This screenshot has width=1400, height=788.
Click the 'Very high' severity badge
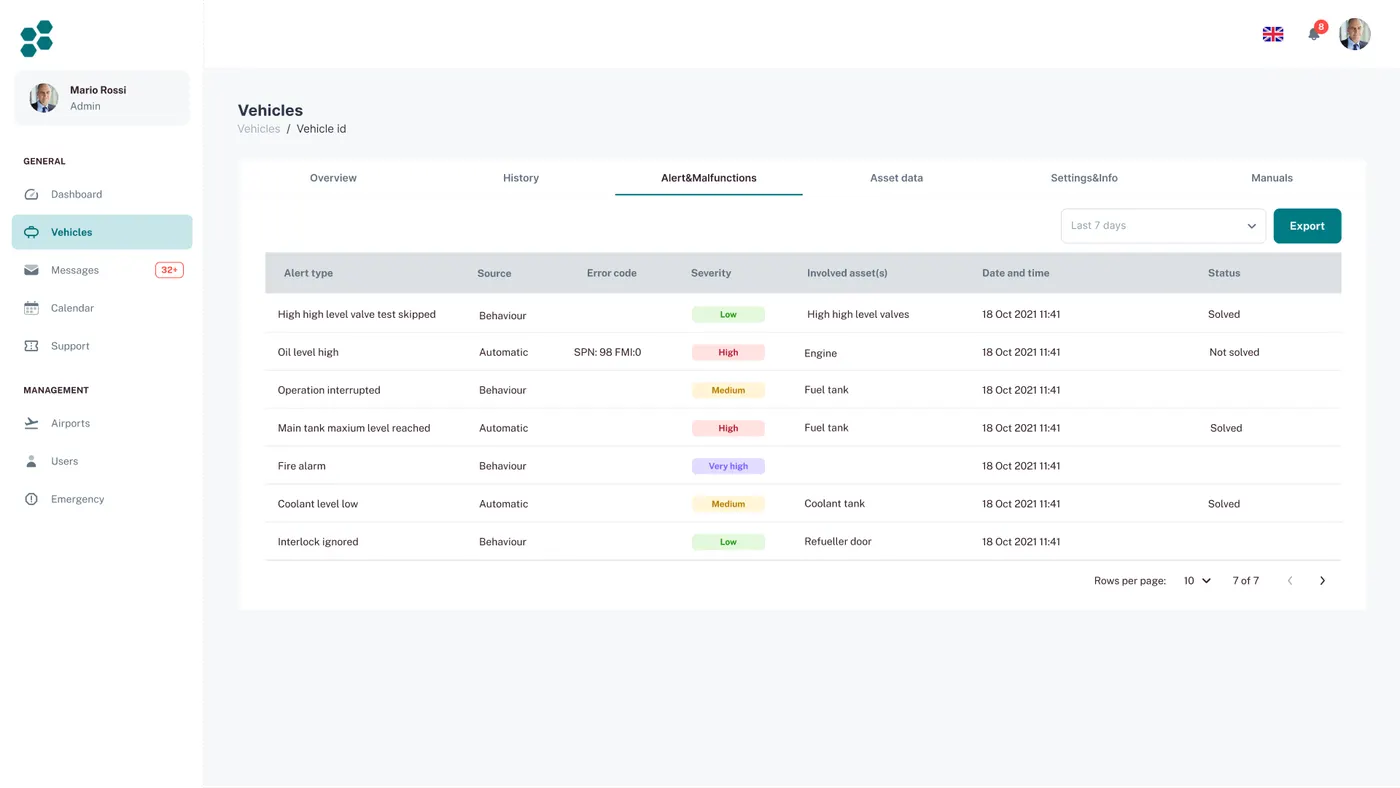coord(728,466)
